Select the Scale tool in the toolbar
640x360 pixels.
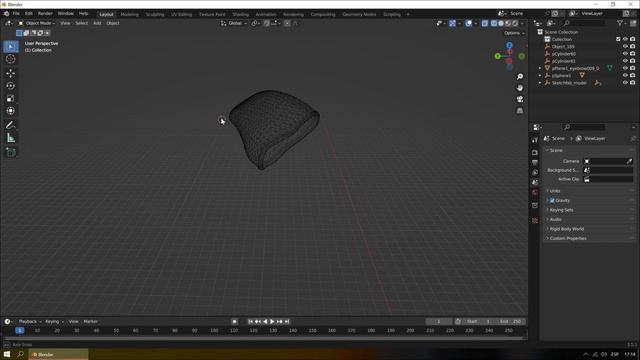point(11,98)
